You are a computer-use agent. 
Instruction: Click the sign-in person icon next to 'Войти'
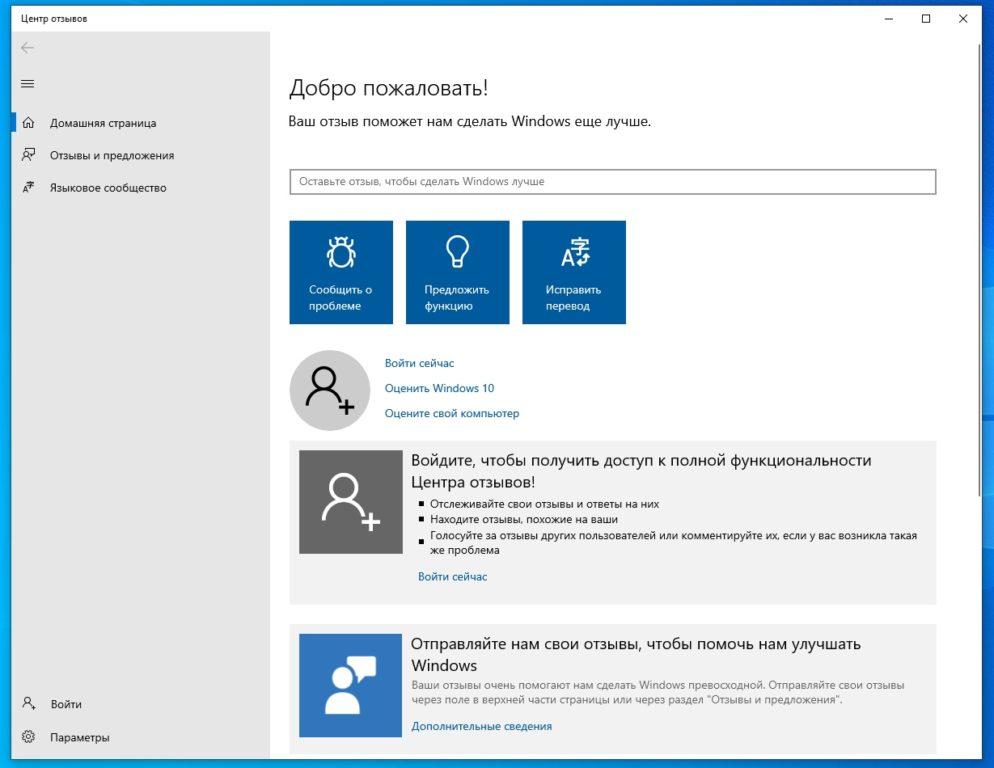[x=29, y=704]
